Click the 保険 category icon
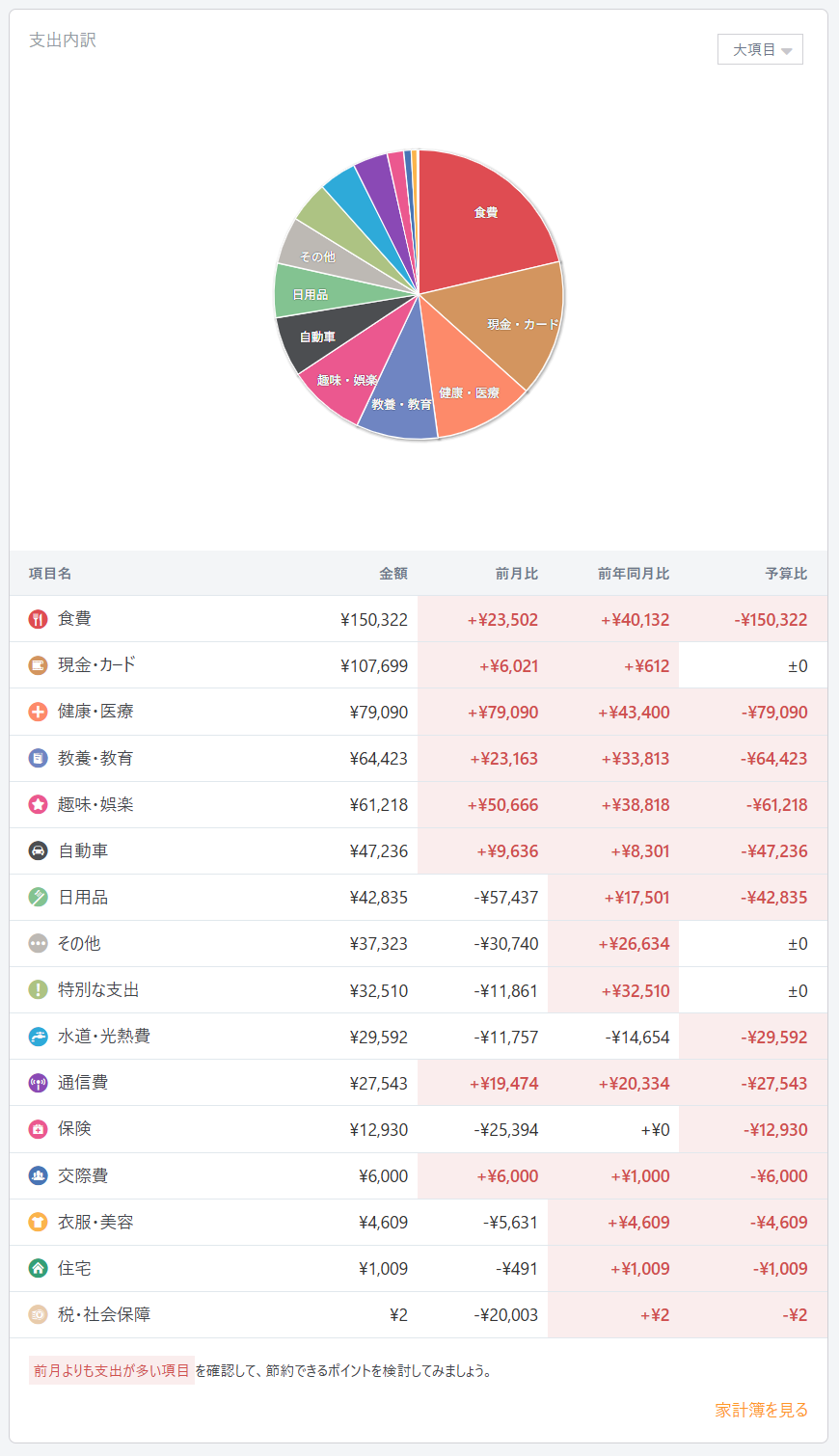Viewport: 839px width, 1456px height. coord(39,1129)
